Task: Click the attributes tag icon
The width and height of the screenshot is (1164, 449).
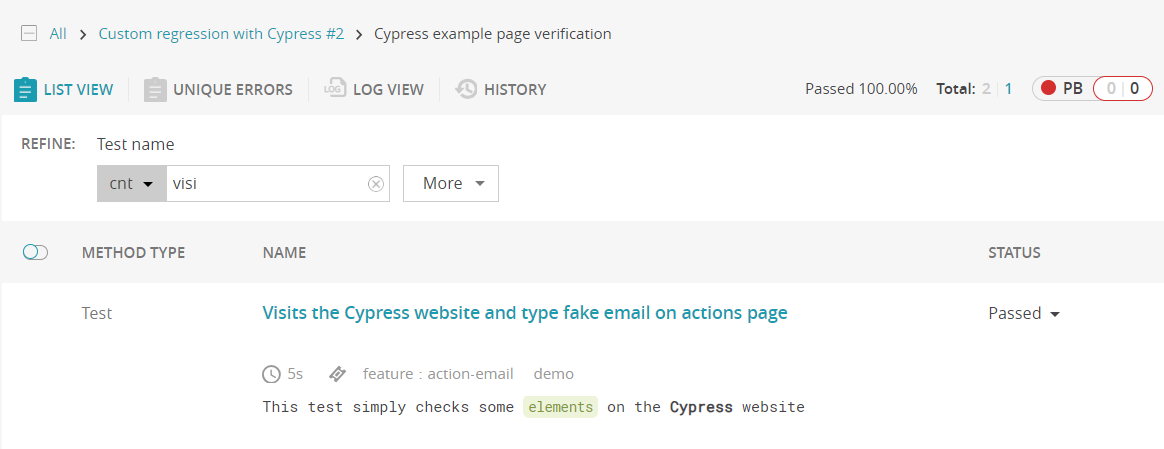Action: click(337, 373)
